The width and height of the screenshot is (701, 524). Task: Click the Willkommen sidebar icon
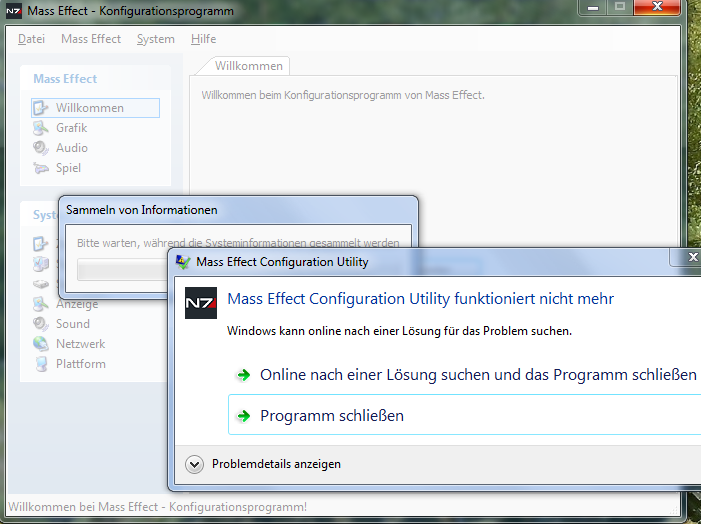pyautogui.click(x=41, y=108)
